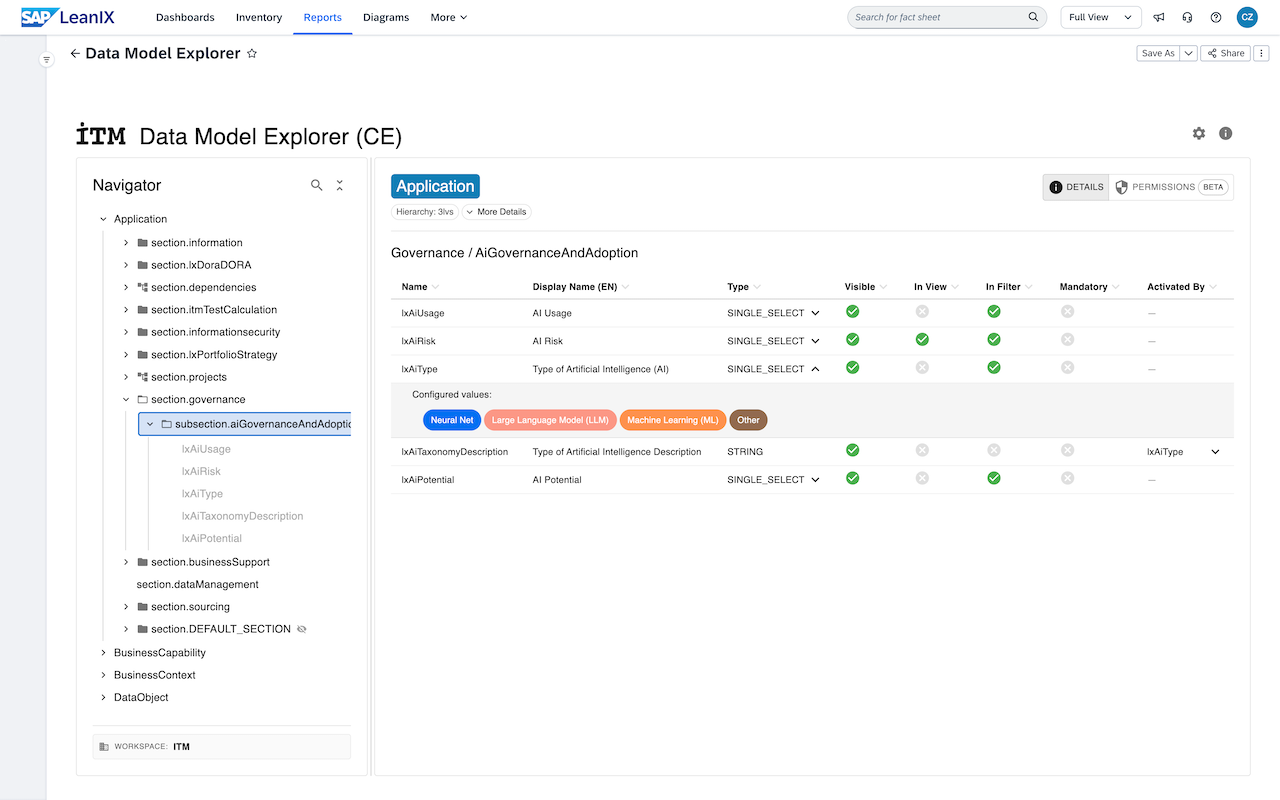Click the brown Other value chip

point(748,420)
